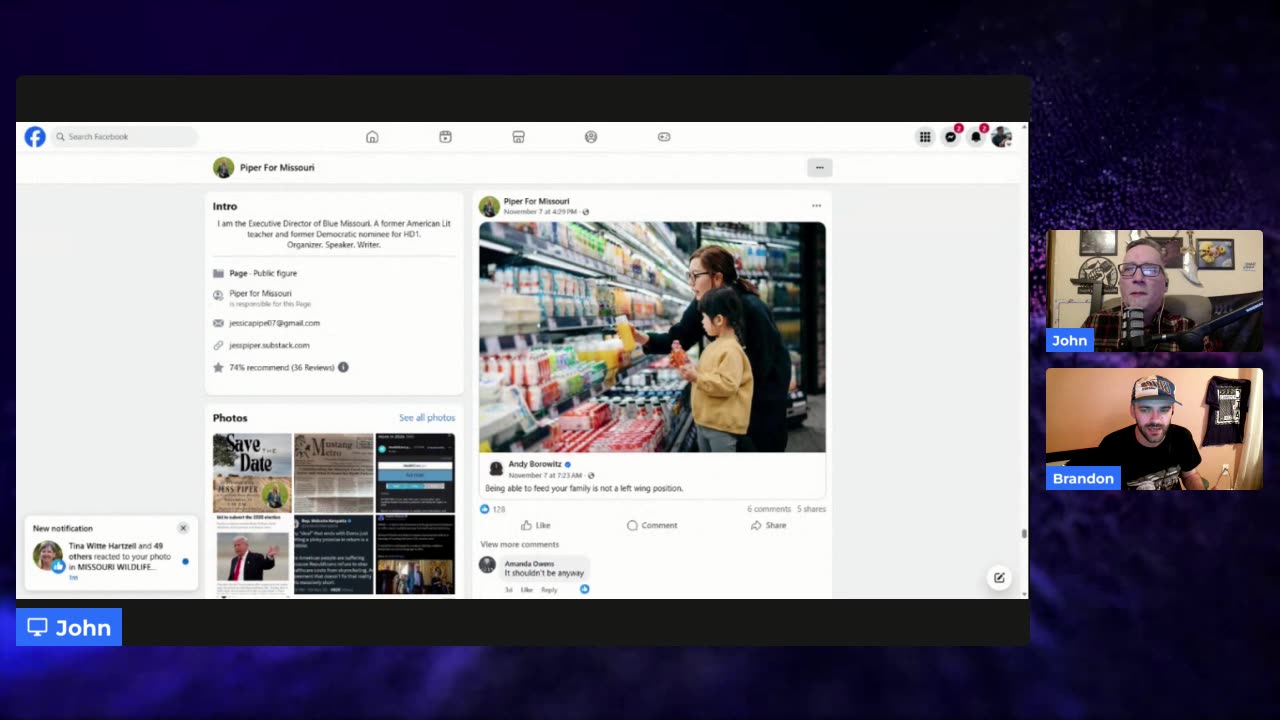Click the Like button on the post
This screenshot has width=1280, height=720.
click(x=536, y=525)
